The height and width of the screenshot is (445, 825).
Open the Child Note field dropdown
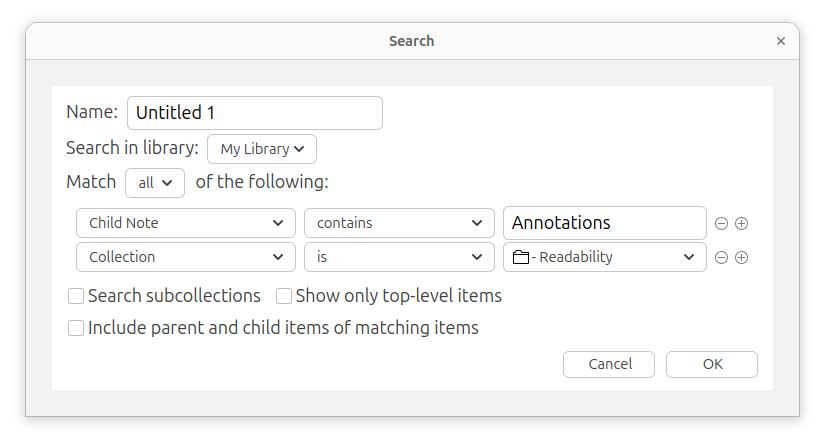[x=186, y=223]
